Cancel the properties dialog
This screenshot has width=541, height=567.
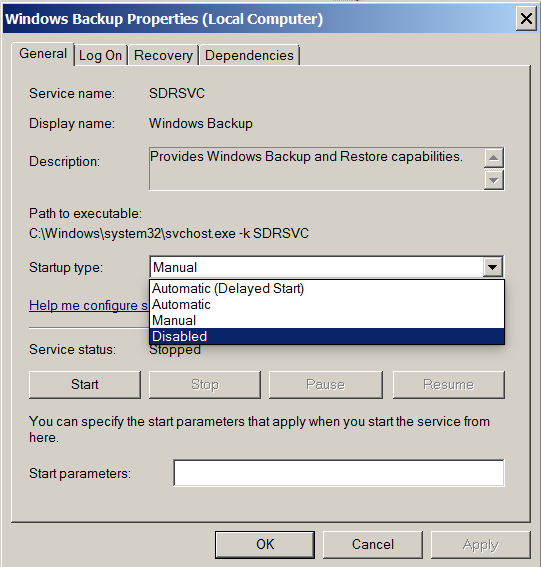[373, 545]
